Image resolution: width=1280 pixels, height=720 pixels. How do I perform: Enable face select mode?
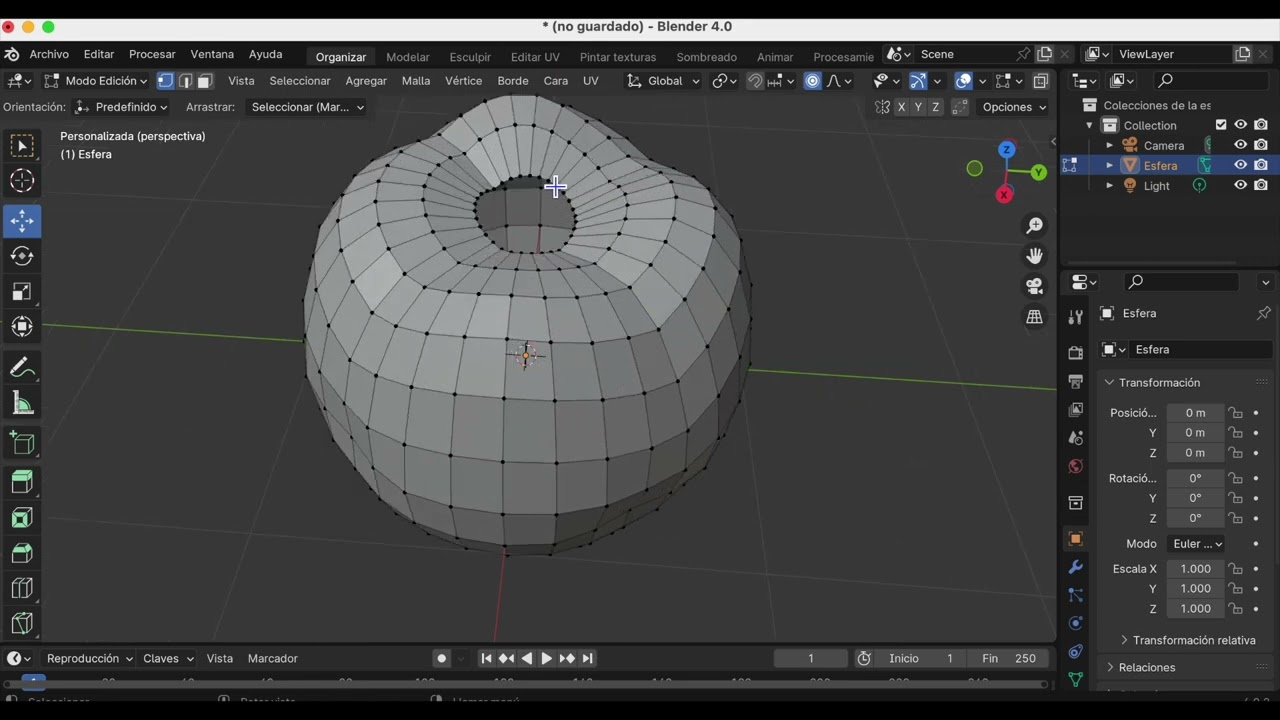(205, 81)
